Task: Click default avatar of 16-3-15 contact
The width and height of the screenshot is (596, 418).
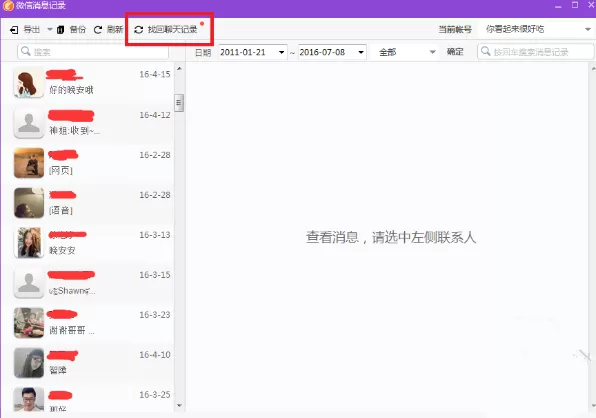Action: [x=29, y=283]
